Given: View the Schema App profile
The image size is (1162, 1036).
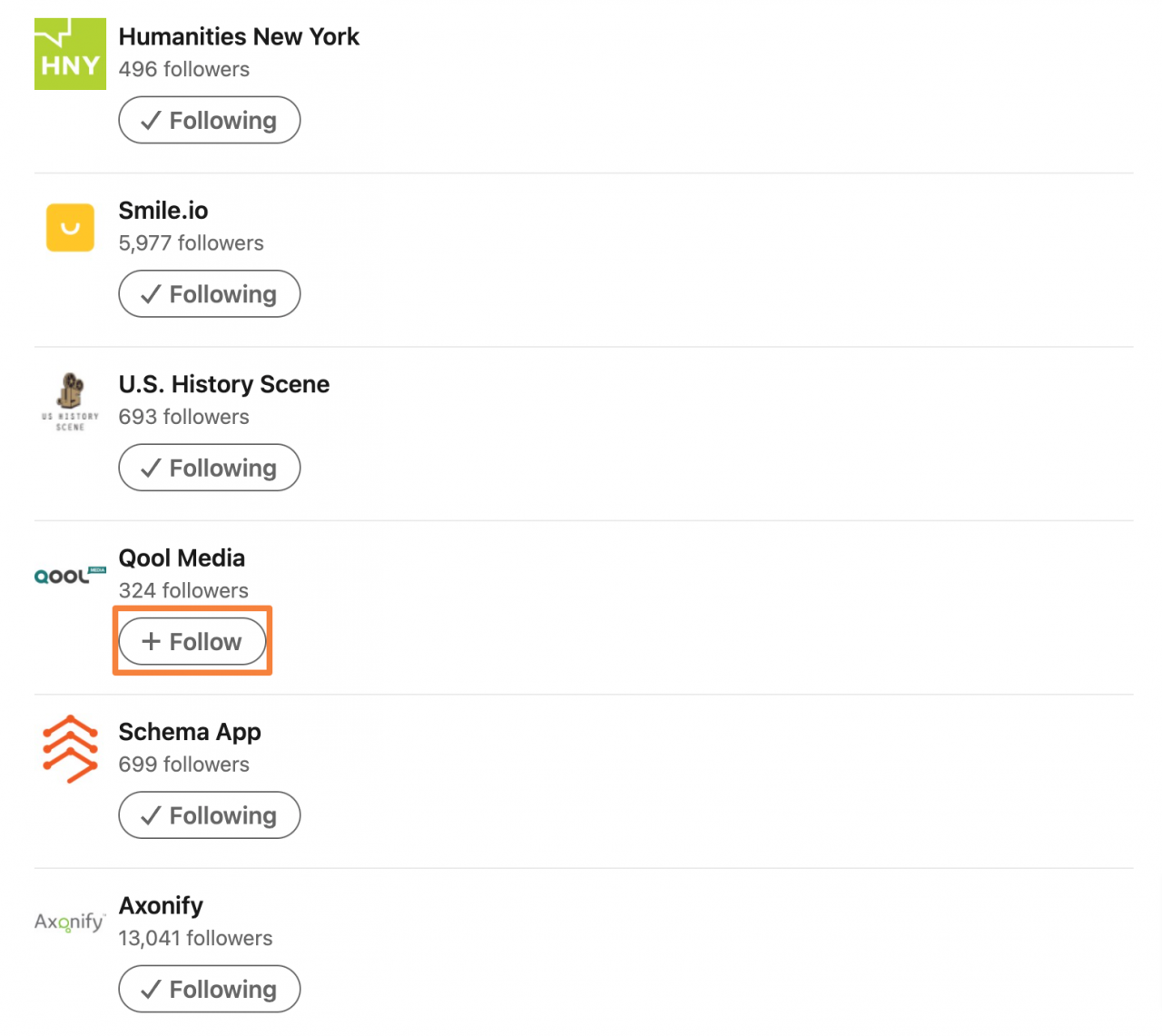Looking at the screenshot, I should [189, 732].
